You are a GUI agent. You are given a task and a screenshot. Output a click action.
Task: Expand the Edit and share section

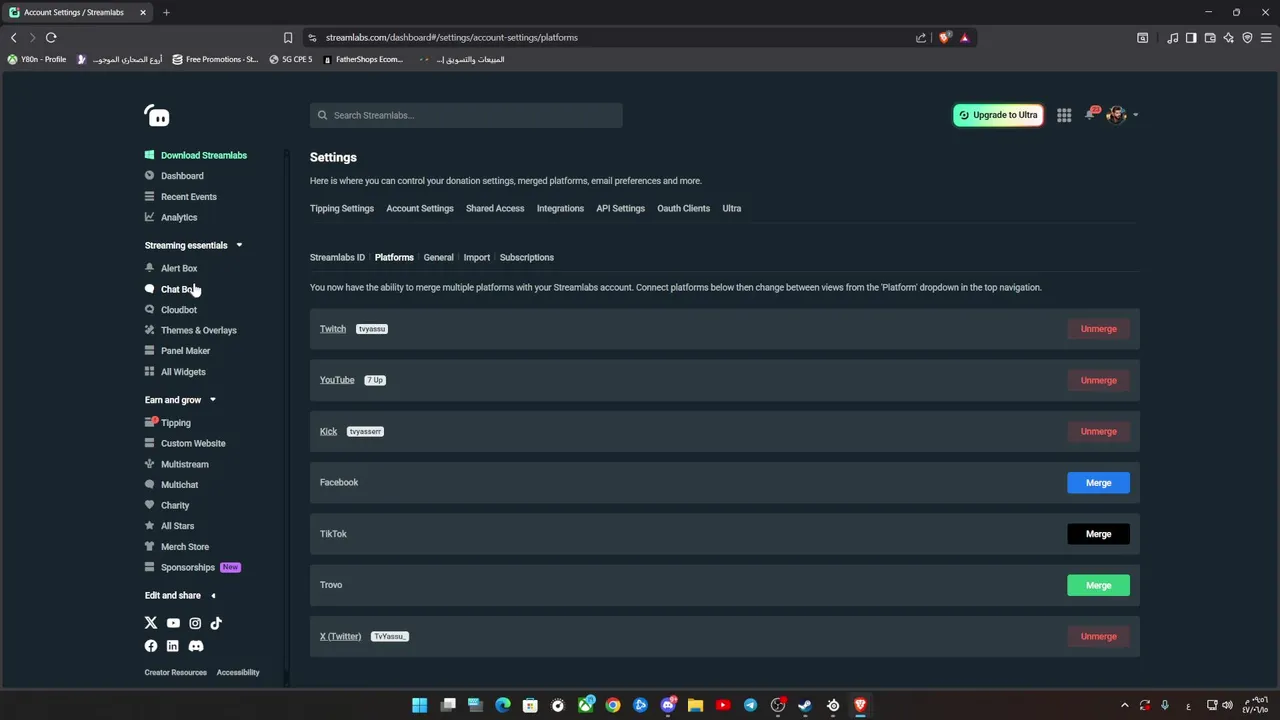[x=212, y=595]
